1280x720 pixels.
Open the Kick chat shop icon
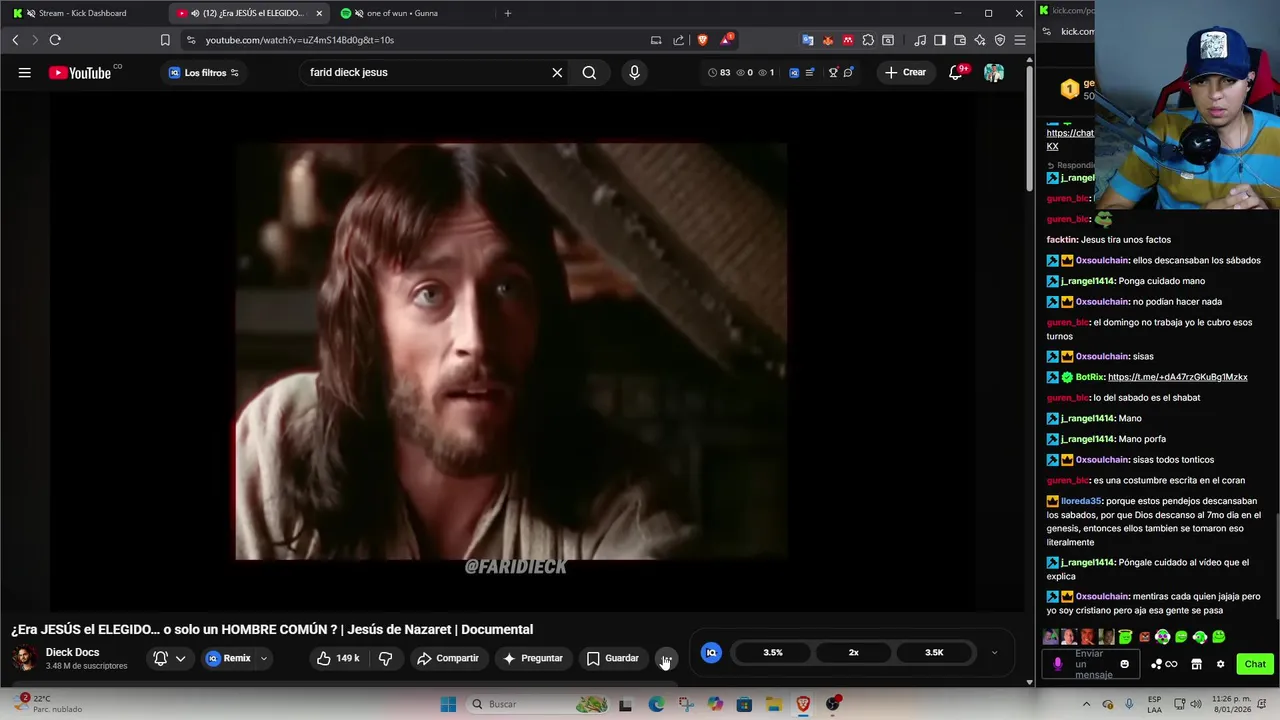[1196, 664]
